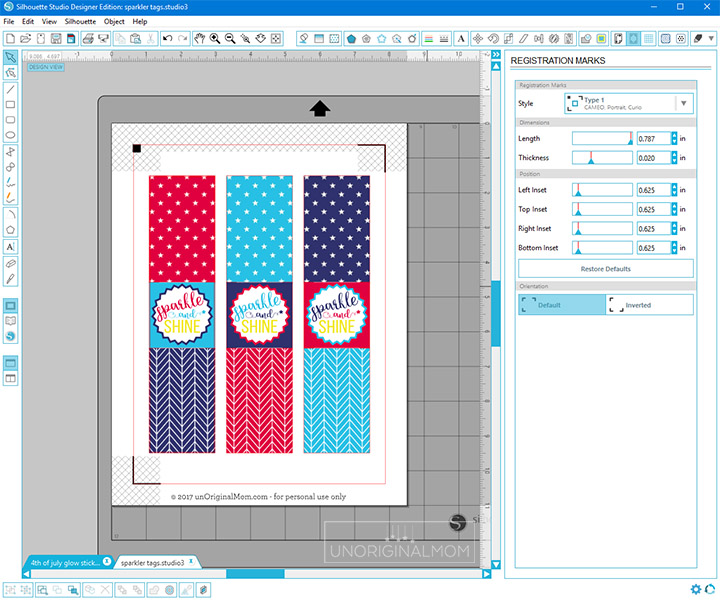Click the Length spinner arrows
Viewport: 720px width, 601px height.
coord(674,138)
